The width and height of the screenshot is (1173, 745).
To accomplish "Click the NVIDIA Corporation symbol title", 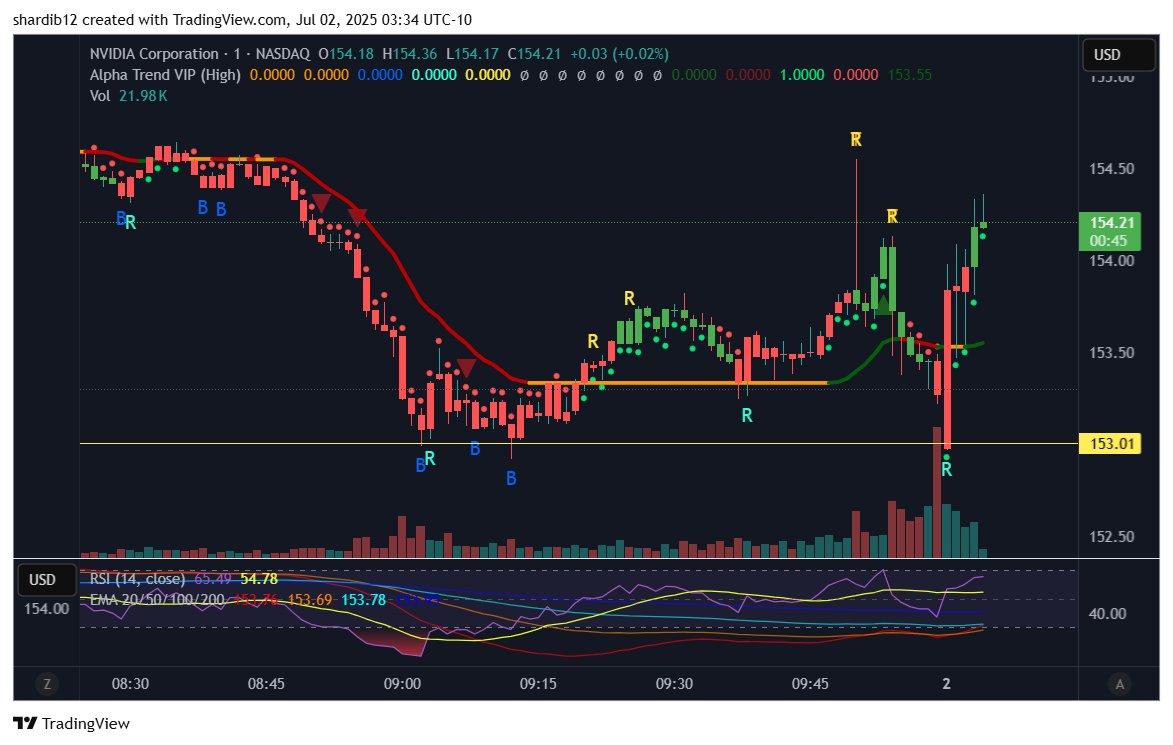I will click(153, 54).
